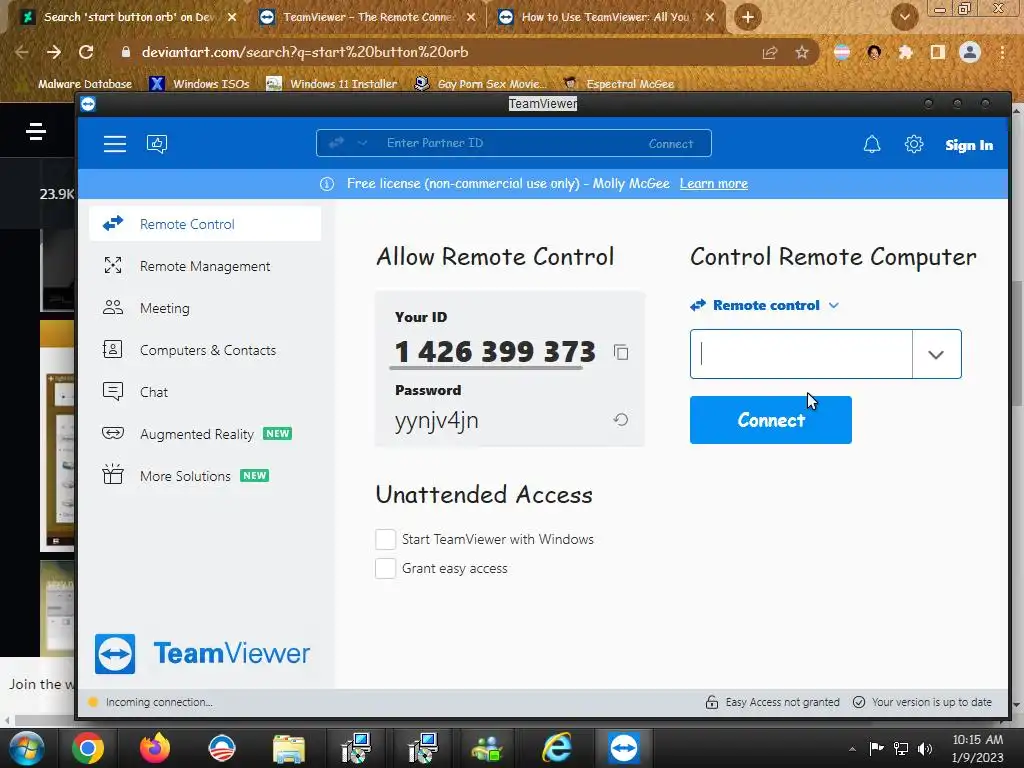
Task: Expand the Remote control mode dropdown
Action: click(x=833, y=306)
